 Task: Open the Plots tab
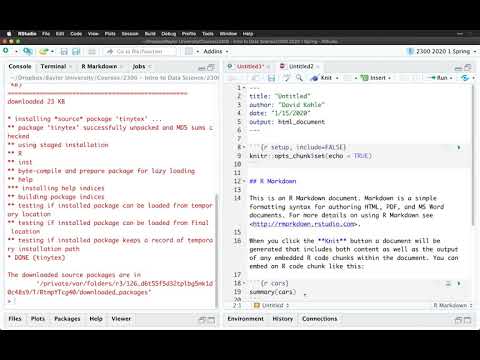[x=38, y=319]
